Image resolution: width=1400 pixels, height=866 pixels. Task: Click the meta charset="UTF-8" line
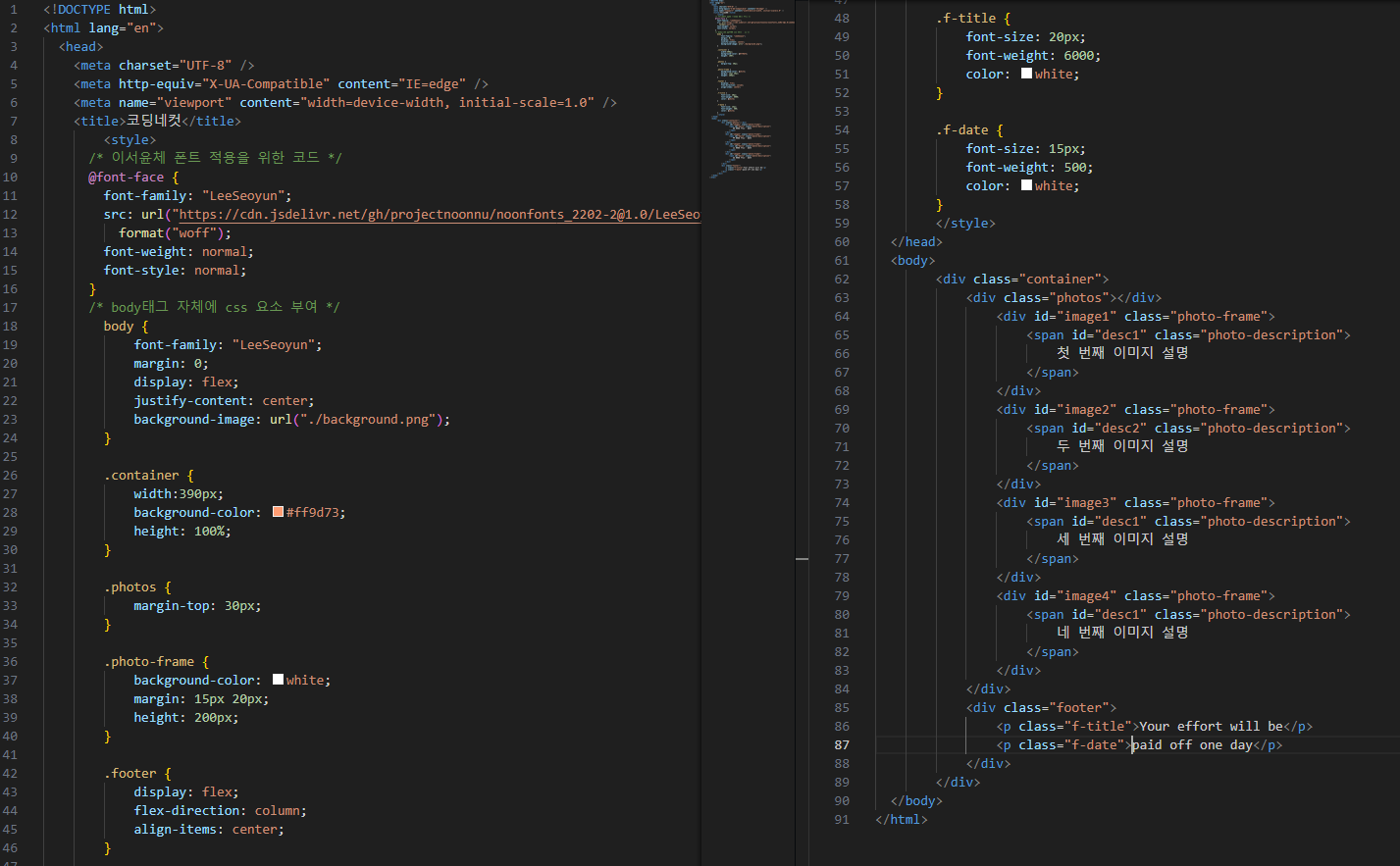164,65
